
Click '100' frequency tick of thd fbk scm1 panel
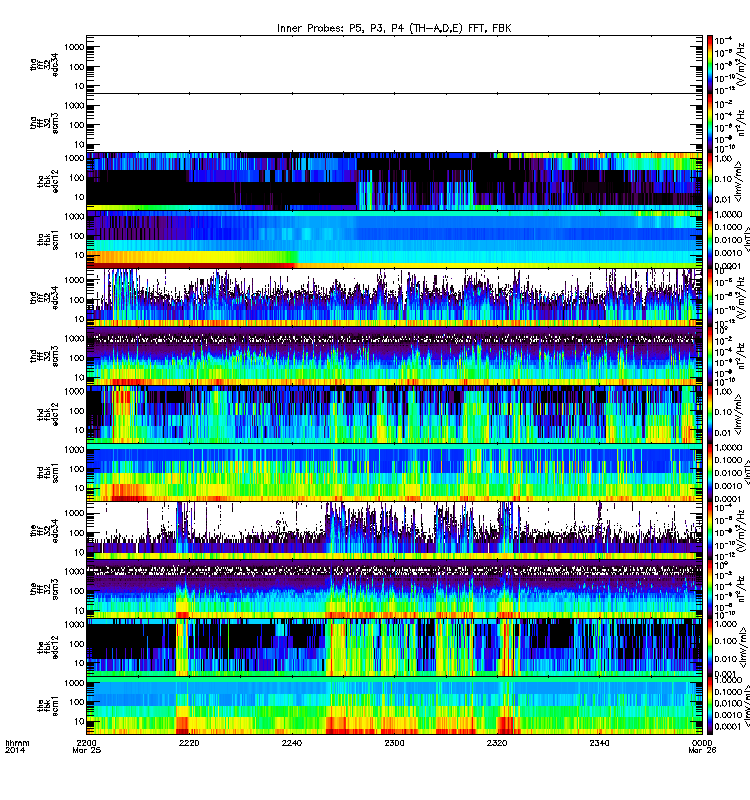[77, 469]
